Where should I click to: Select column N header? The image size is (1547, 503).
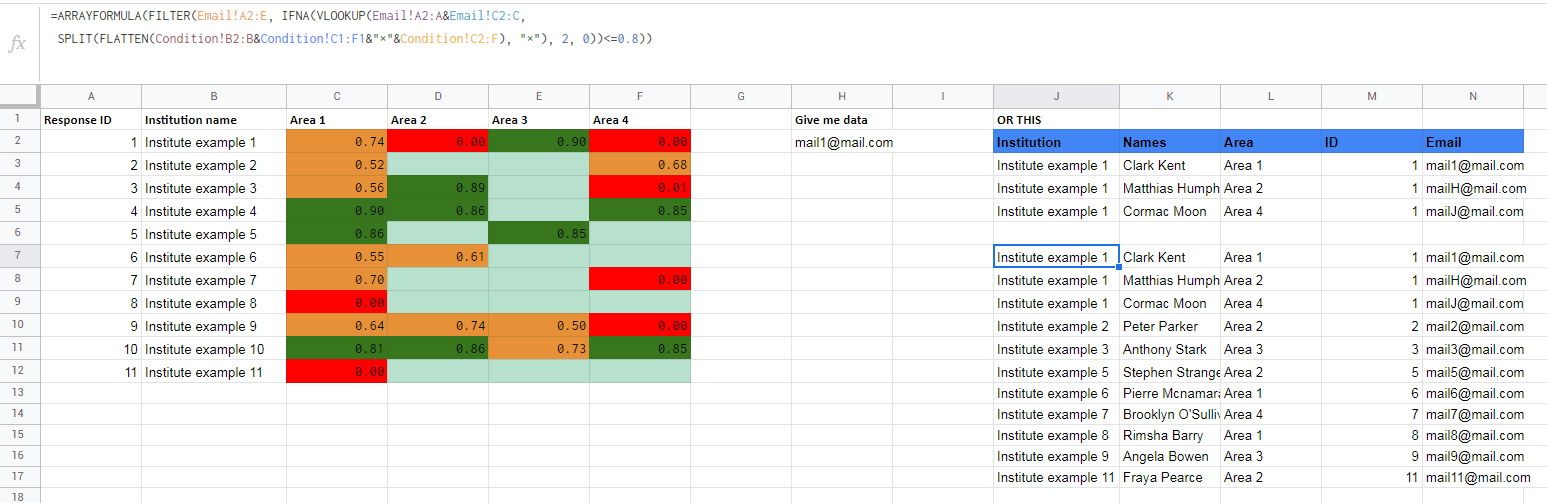point(1473,96)
